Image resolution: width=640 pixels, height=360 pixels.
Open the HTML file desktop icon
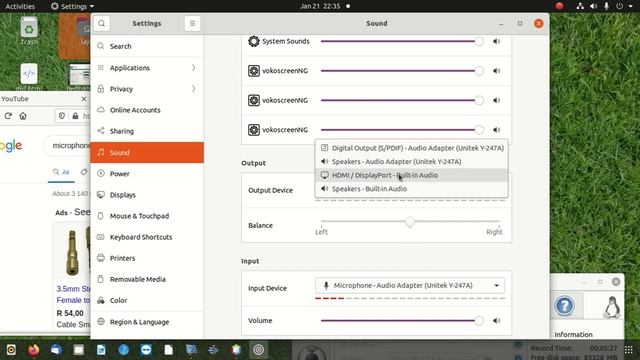point(29,76)
